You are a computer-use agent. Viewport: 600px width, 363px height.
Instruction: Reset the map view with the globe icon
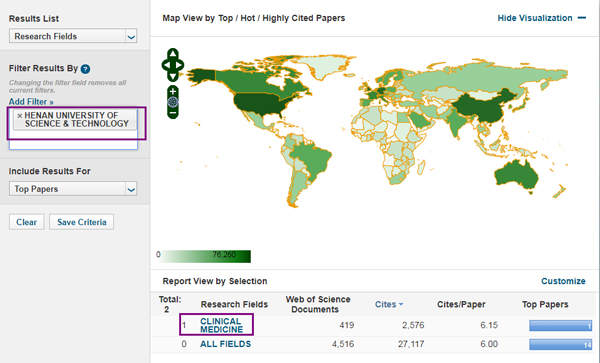pos(173,102)
